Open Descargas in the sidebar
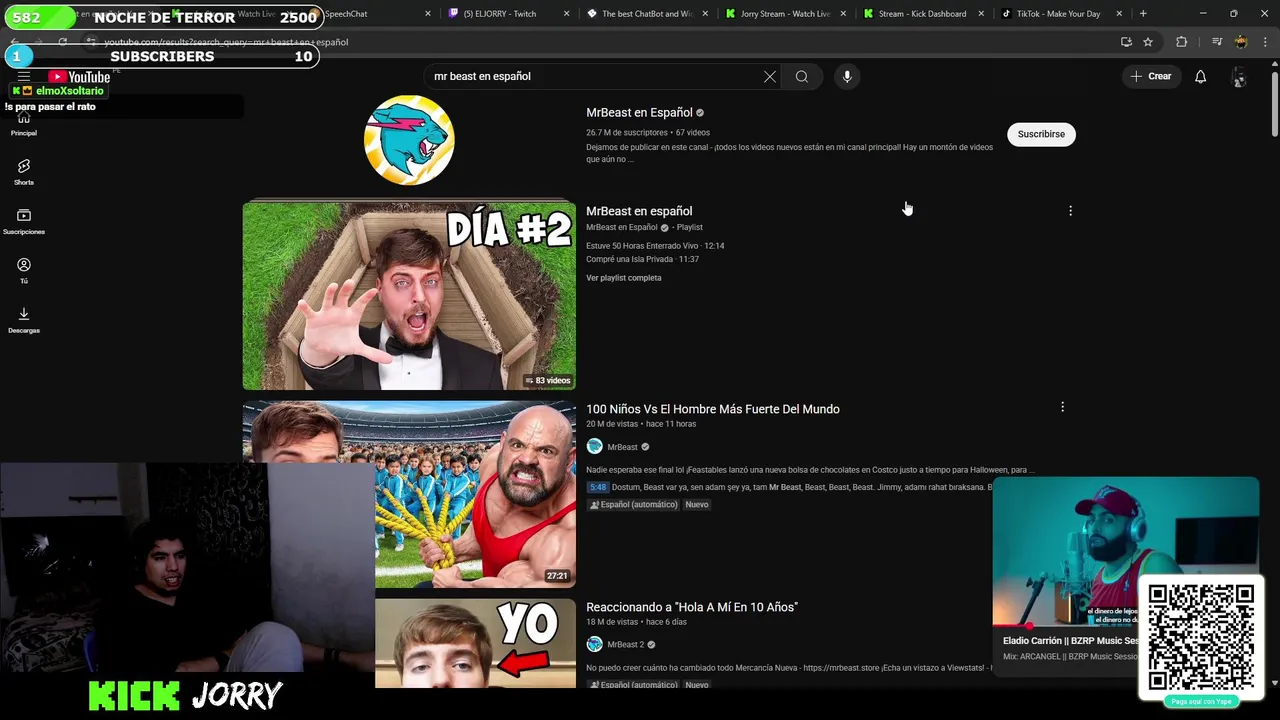 24,320
